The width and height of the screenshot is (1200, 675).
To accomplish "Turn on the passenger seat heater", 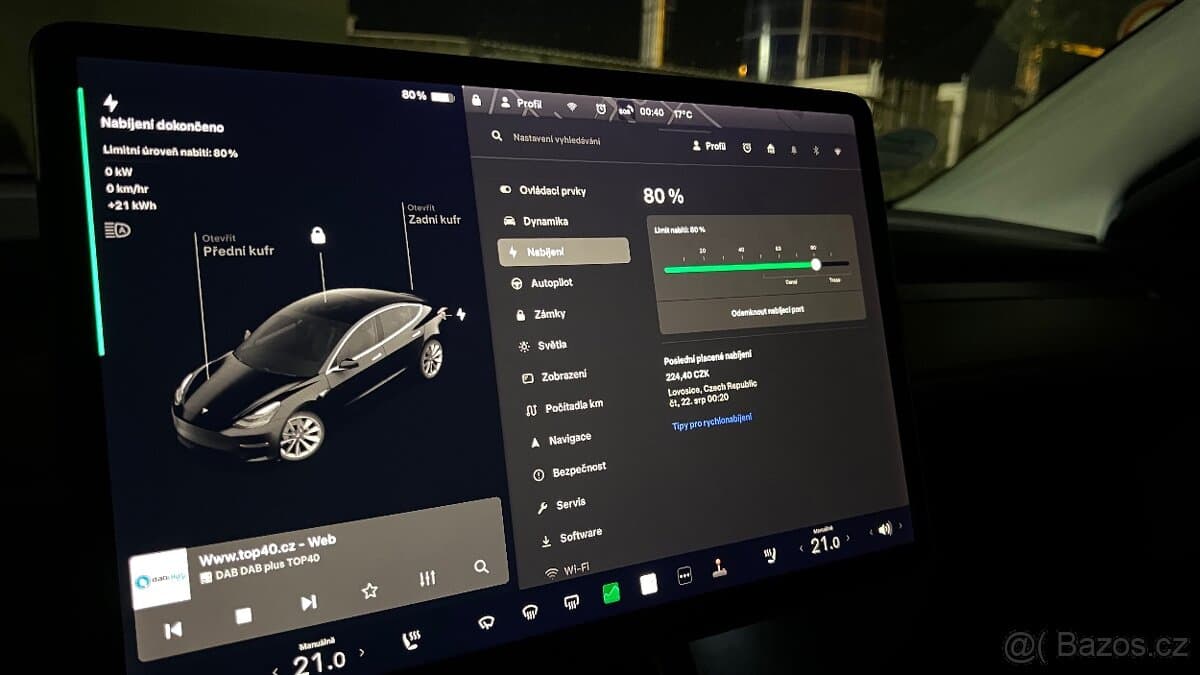I will [770, 556].
